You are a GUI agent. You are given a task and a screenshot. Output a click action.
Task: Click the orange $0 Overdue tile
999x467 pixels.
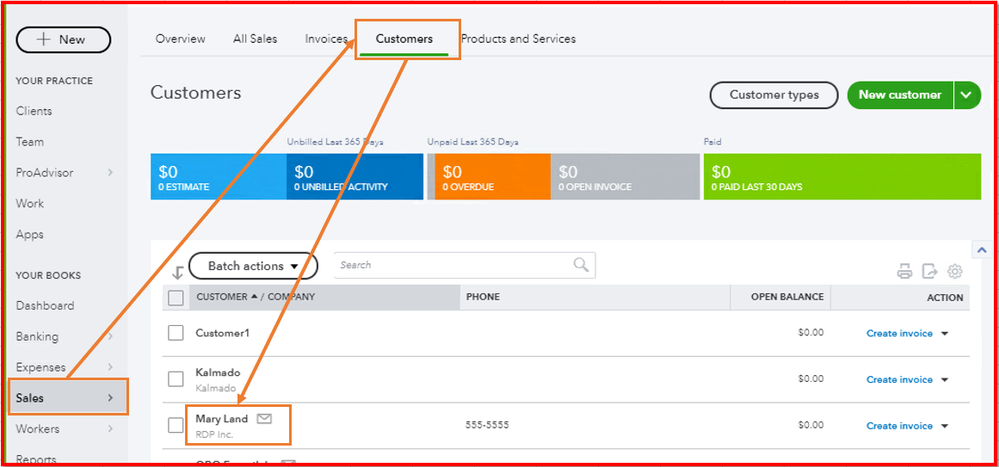(492, 176)
